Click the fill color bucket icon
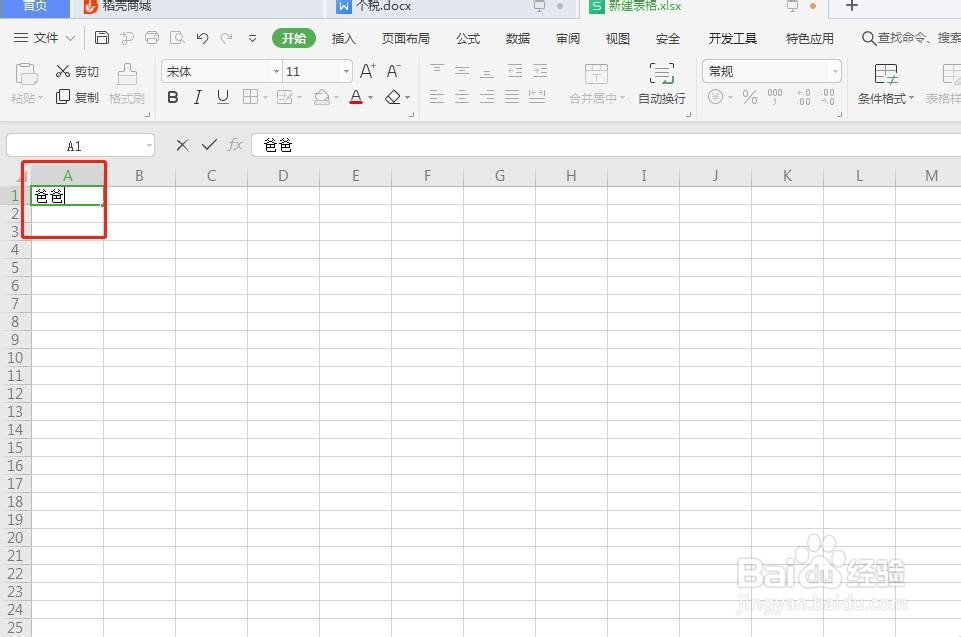Screen dimensions: 961x637 [322, 97]
